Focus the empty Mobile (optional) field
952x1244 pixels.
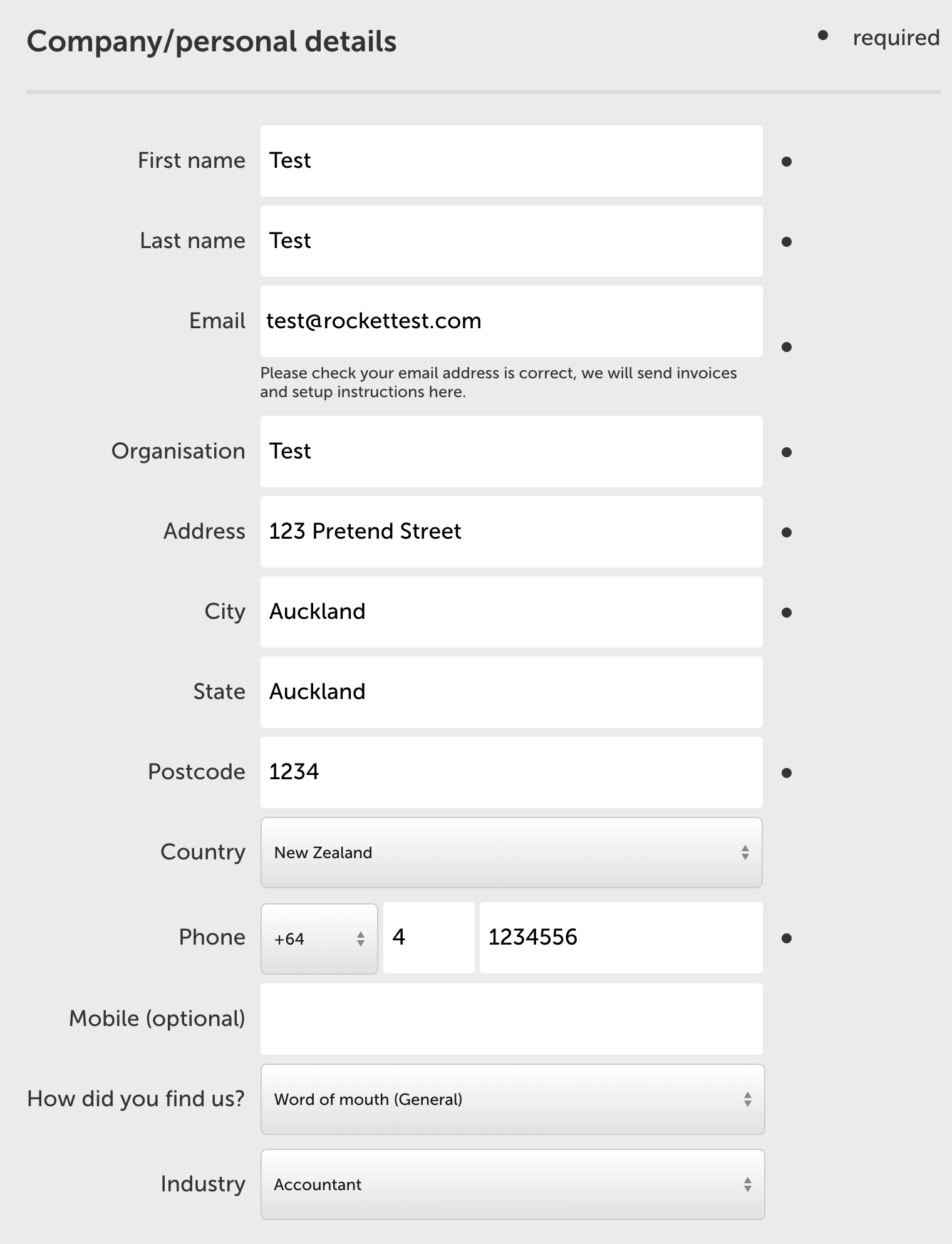point(511,1019)
